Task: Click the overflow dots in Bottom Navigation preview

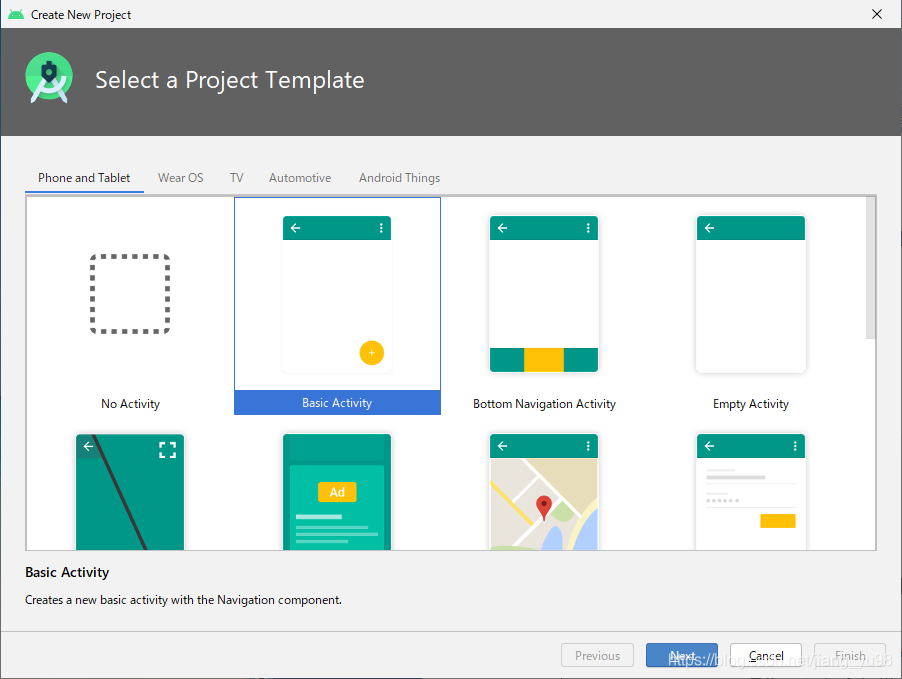Action: 588,228
